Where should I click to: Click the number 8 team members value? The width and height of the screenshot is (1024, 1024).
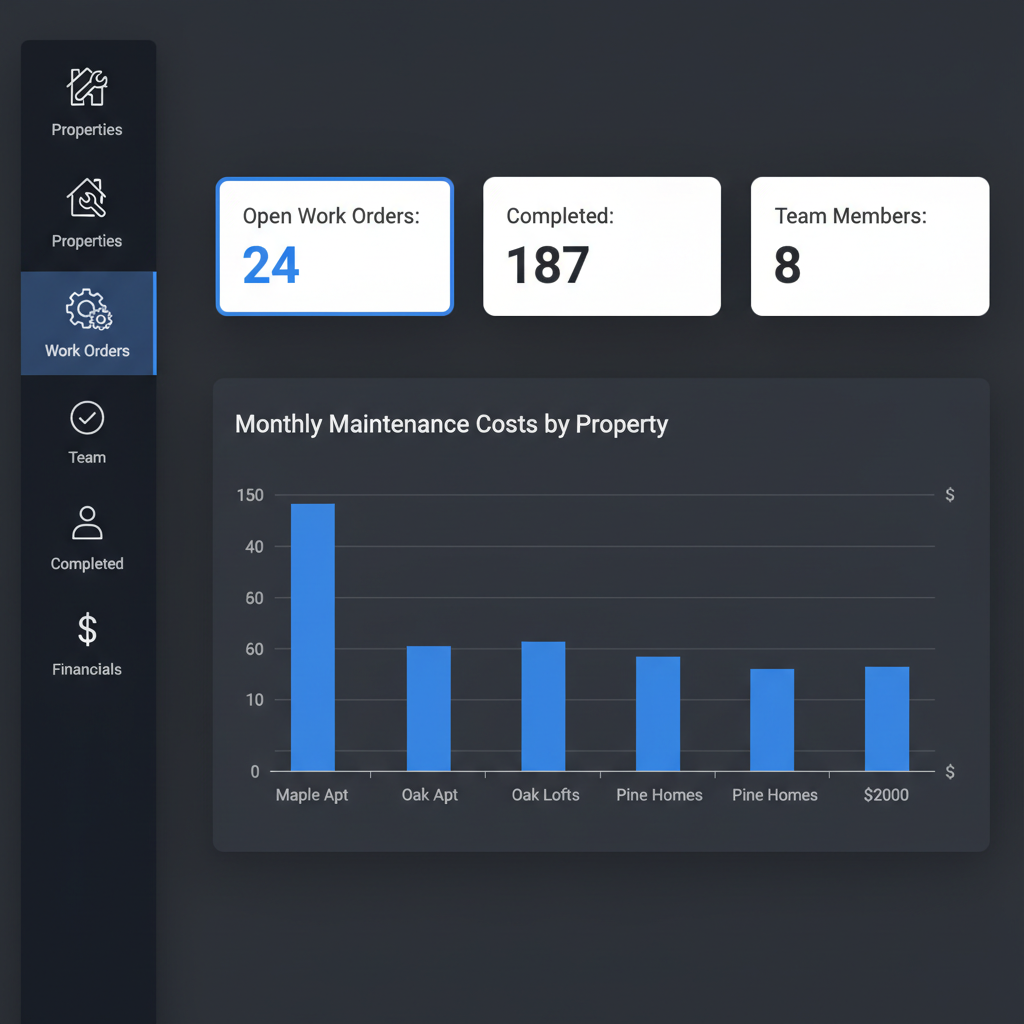(788, 265)
